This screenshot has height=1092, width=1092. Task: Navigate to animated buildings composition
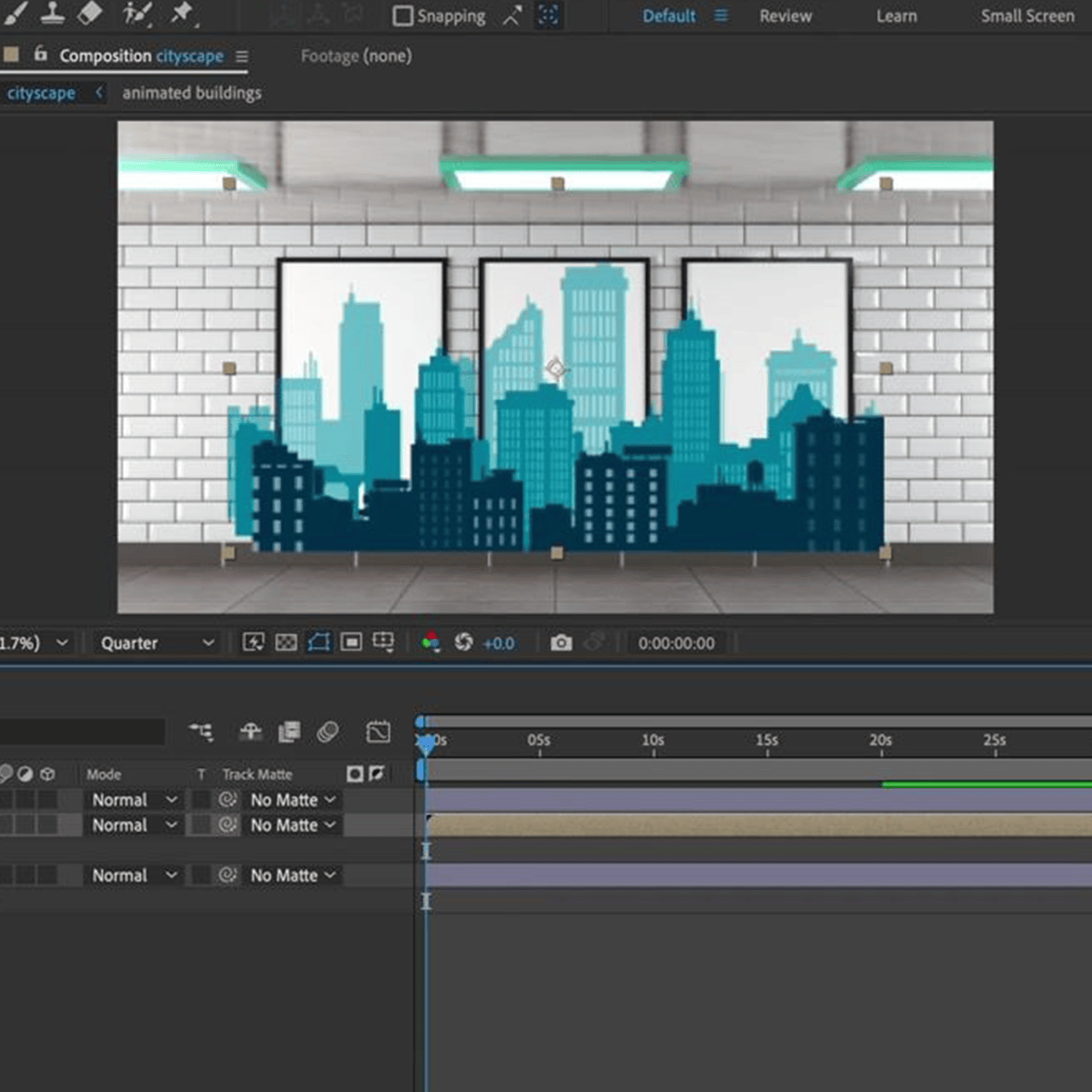point(192,93)
